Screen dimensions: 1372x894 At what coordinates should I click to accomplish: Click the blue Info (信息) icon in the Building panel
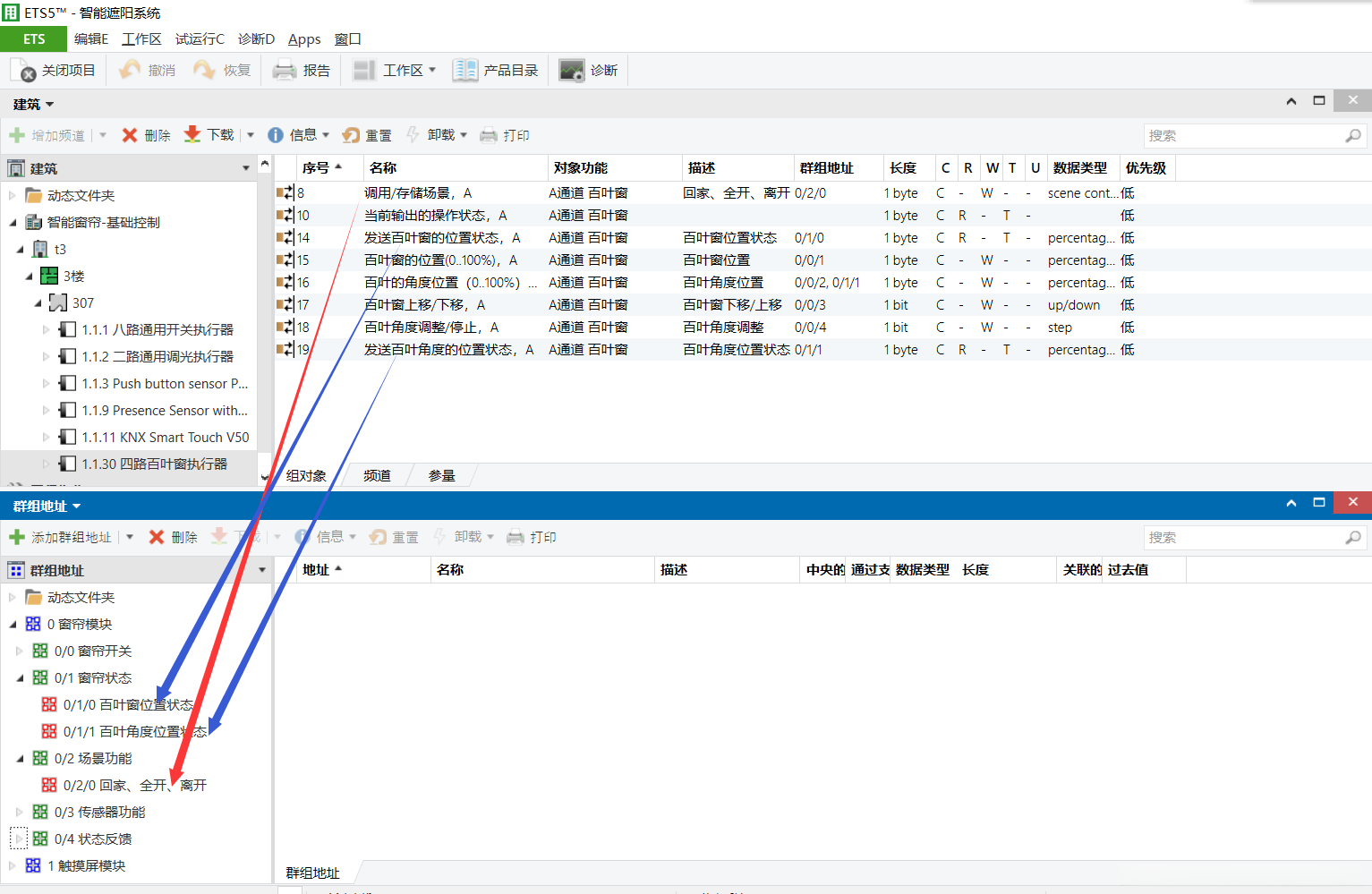276,135
